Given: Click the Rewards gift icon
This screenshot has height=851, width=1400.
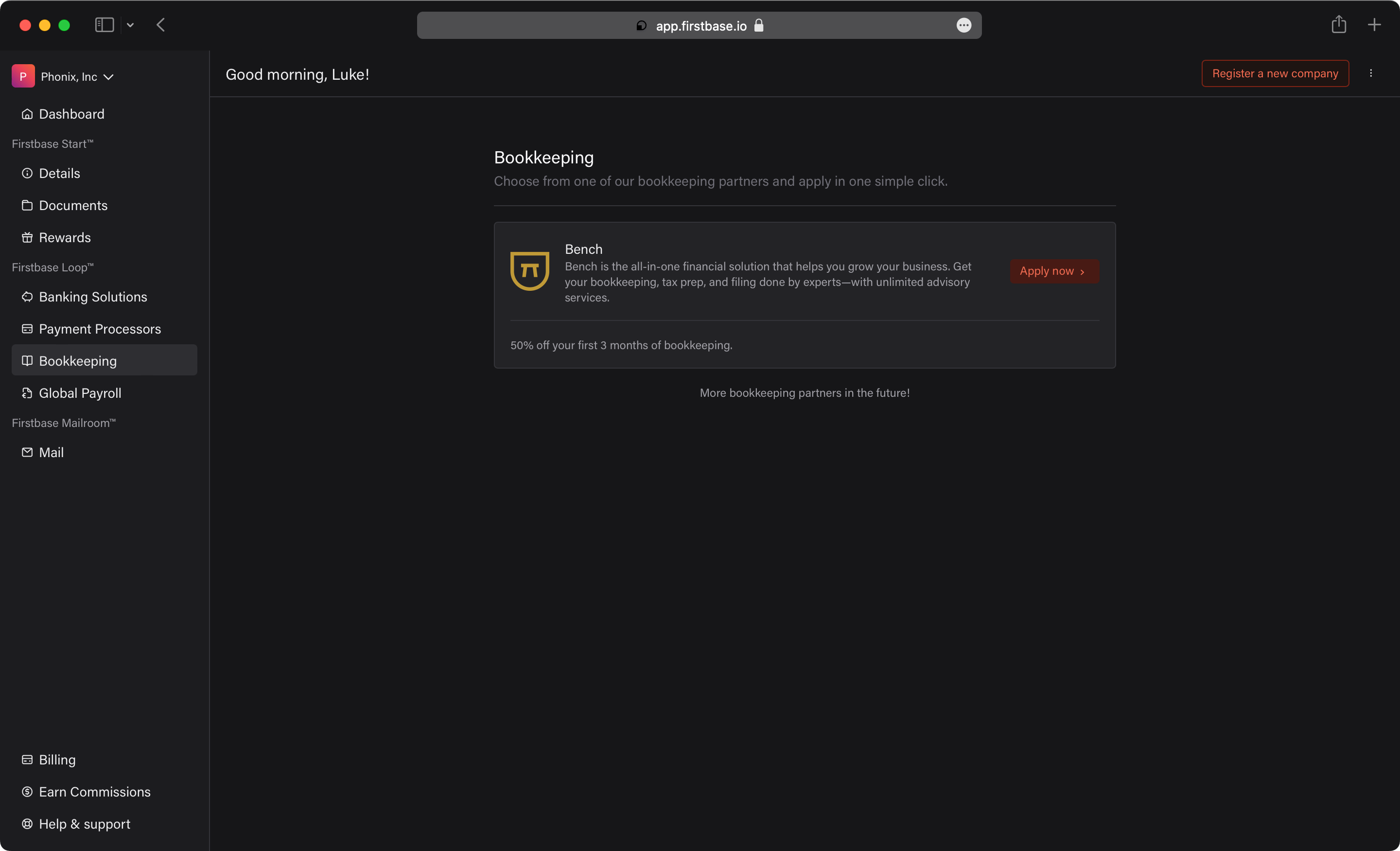Looking at the screenshot, I should pyautogui.click(x=27, y=238).
